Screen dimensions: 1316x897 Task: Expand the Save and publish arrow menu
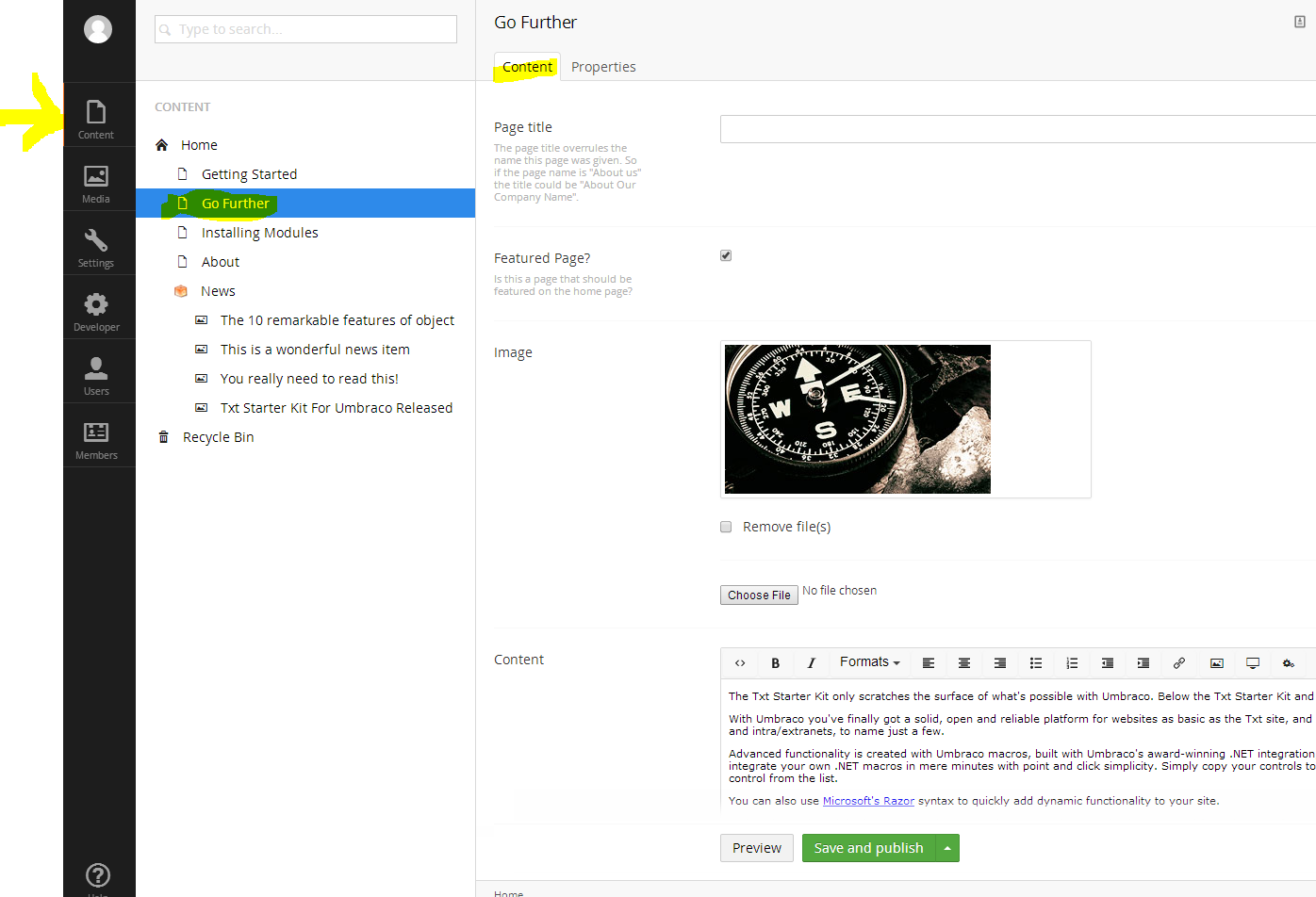click(x=947, y=848)
